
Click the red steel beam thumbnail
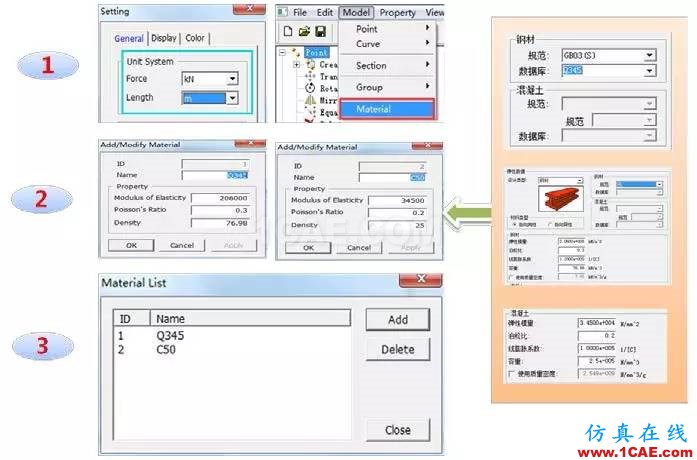point(560,199)
